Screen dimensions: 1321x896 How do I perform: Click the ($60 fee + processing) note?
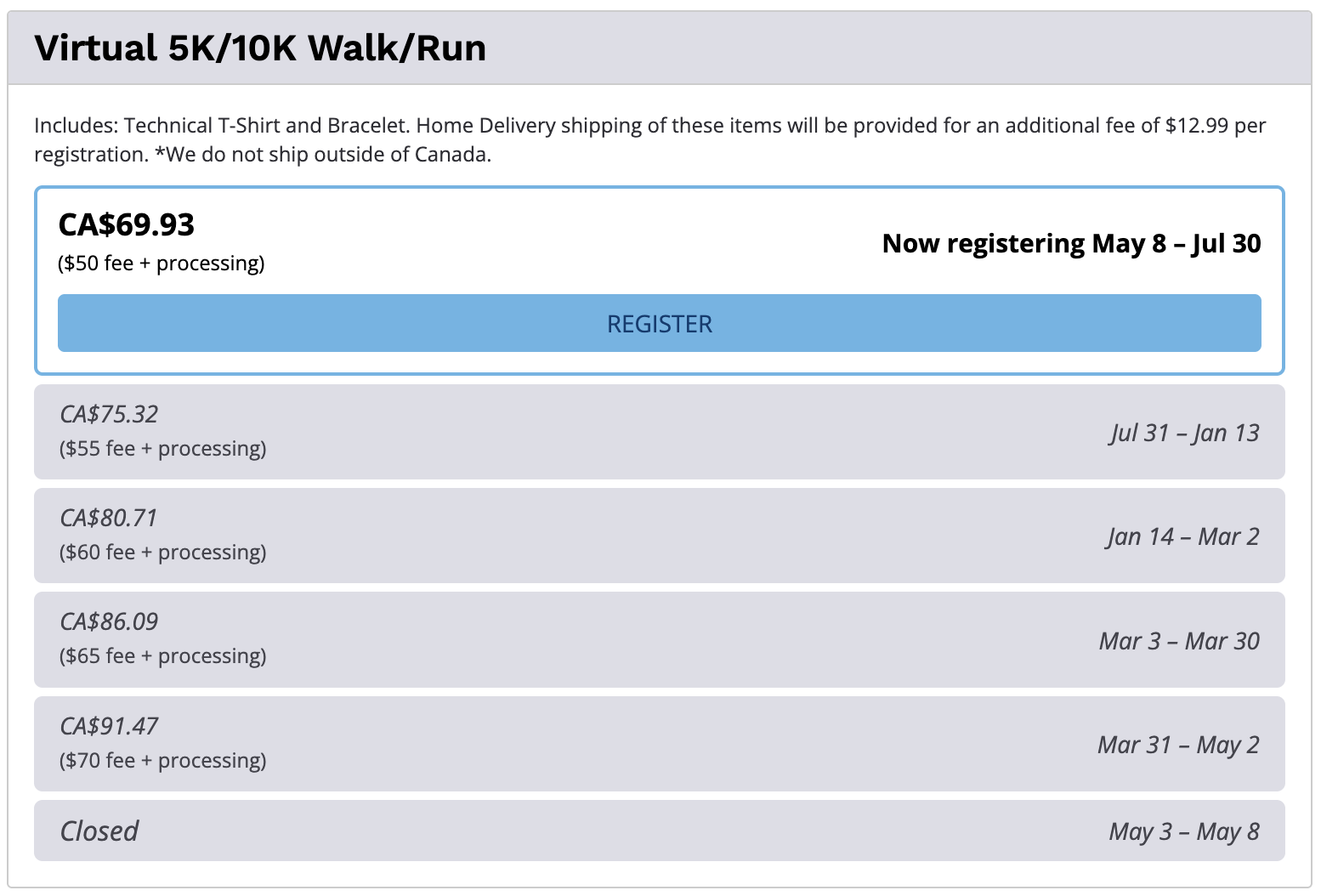click(x=163, y=553)
